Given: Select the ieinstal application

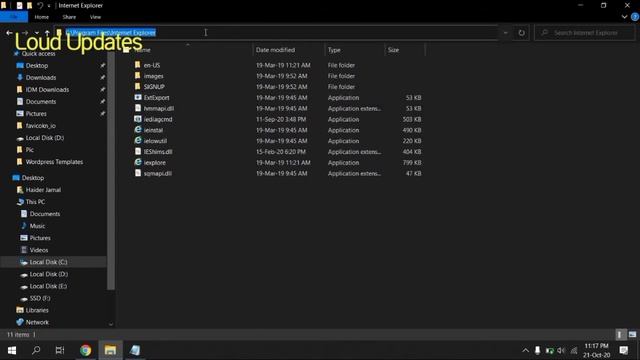Looking at the screenshot, I should point(153,130).
